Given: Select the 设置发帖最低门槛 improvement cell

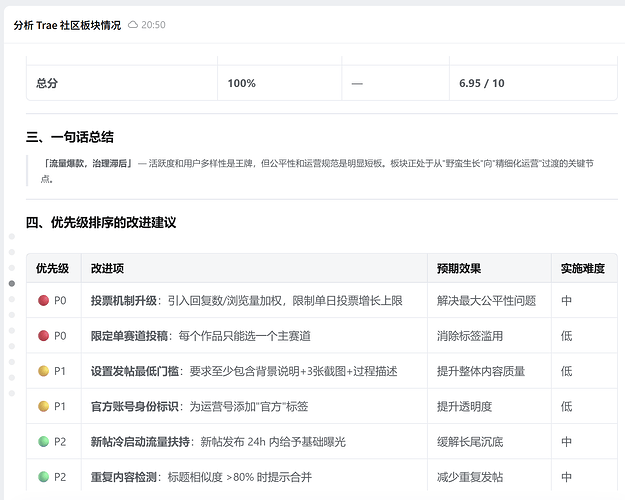Looking at the screenshot, I should pos(254,371).
